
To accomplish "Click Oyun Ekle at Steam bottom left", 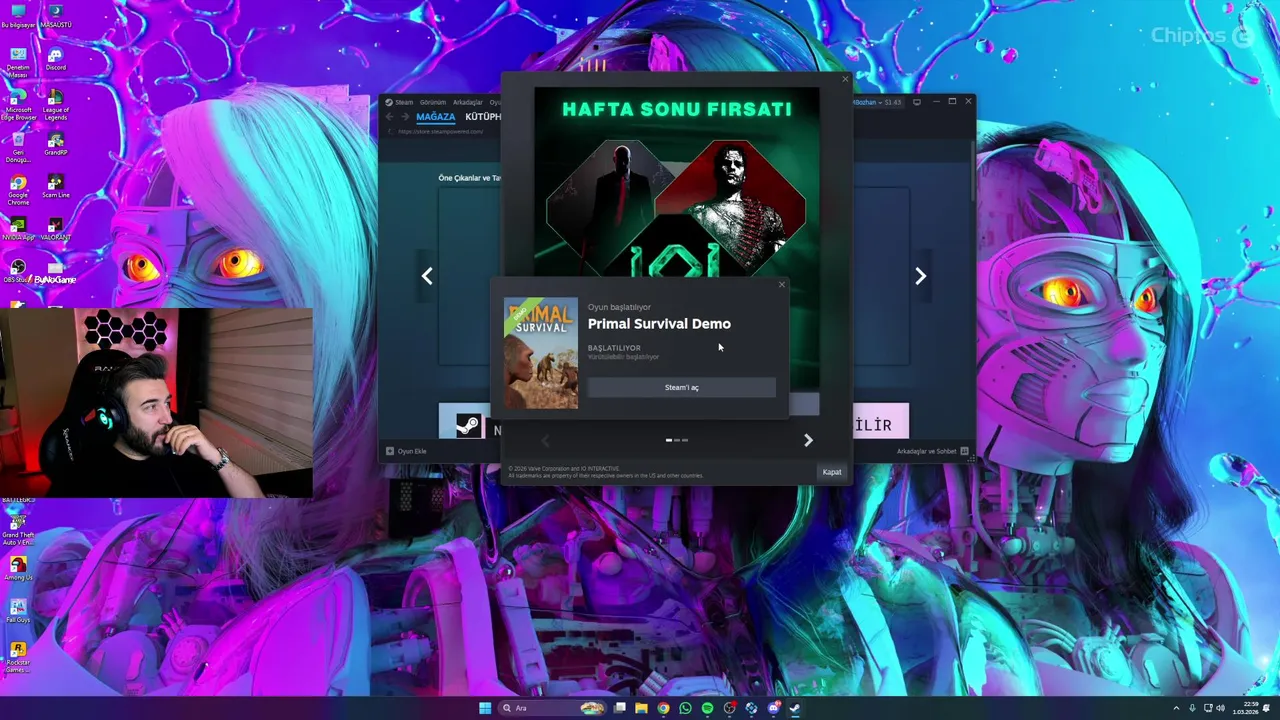I will click(x=406, y=451).
